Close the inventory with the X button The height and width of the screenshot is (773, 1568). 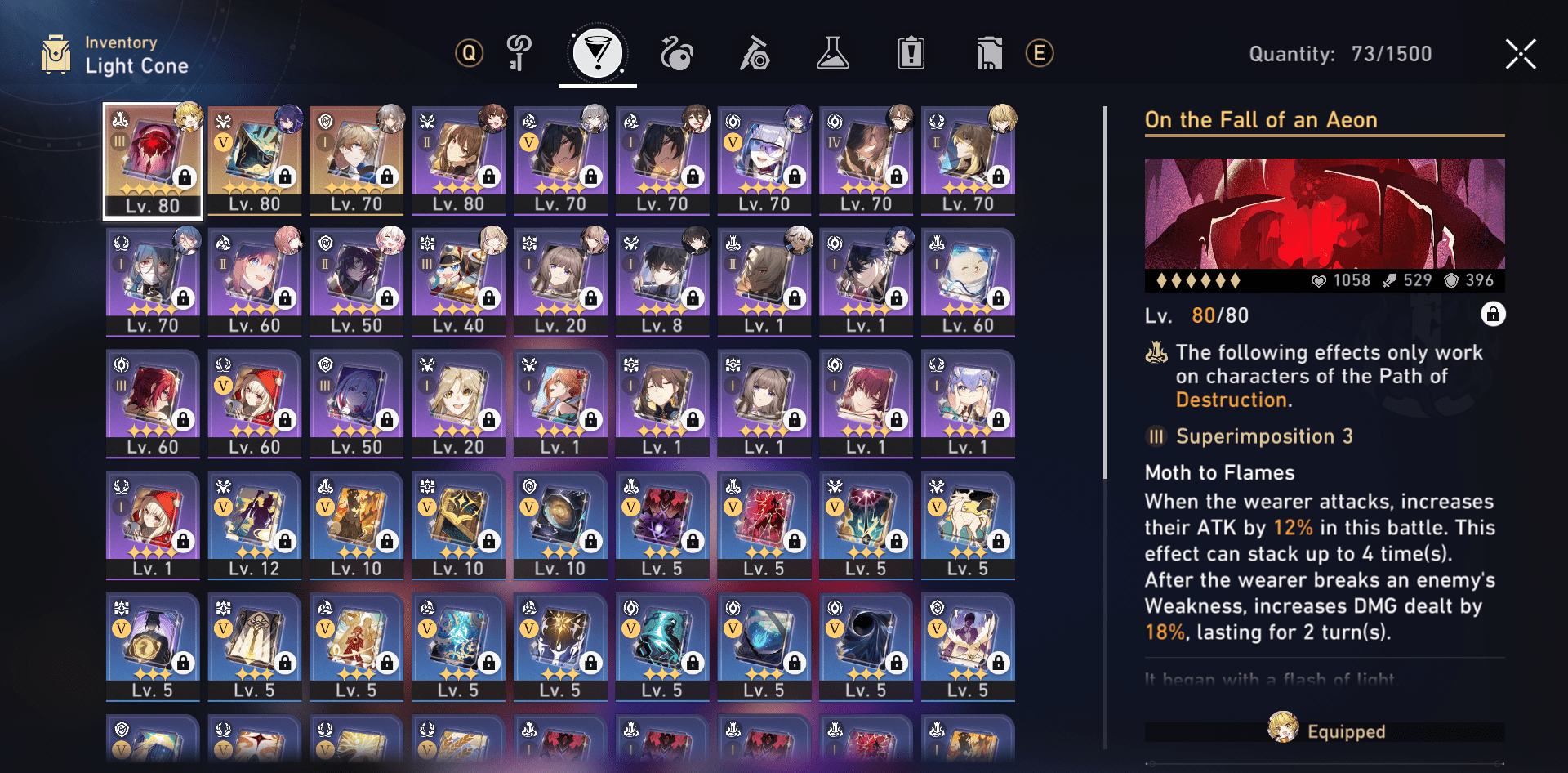(1521, 54)
